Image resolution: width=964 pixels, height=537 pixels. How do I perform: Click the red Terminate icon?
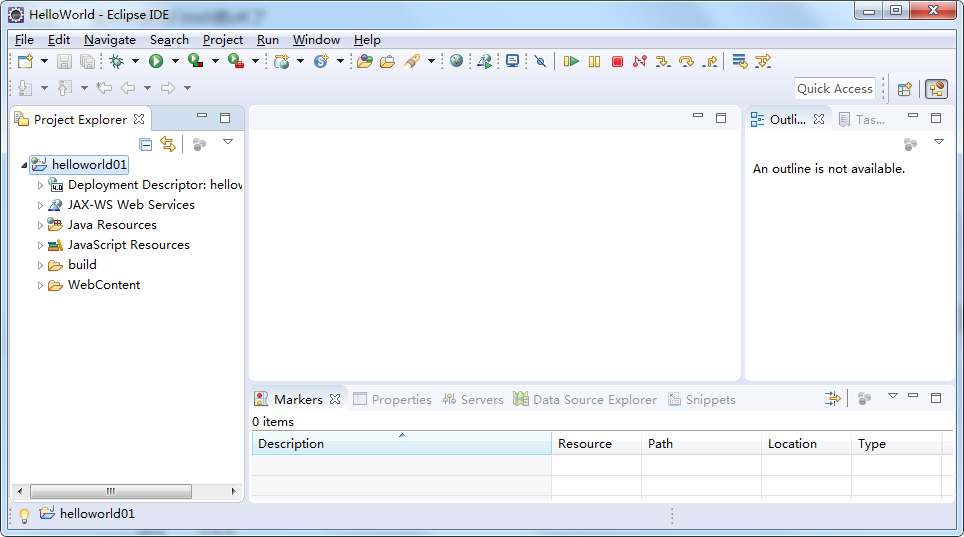point(617,61)
